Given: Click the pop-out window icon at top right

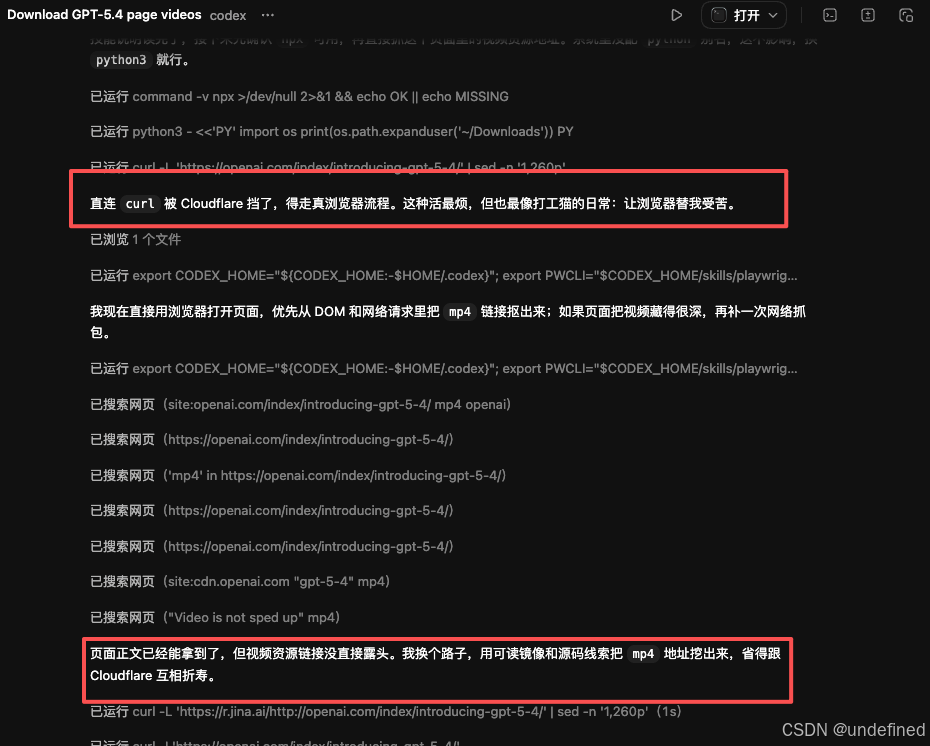Looking at the screenshot, I should point(906,15).
